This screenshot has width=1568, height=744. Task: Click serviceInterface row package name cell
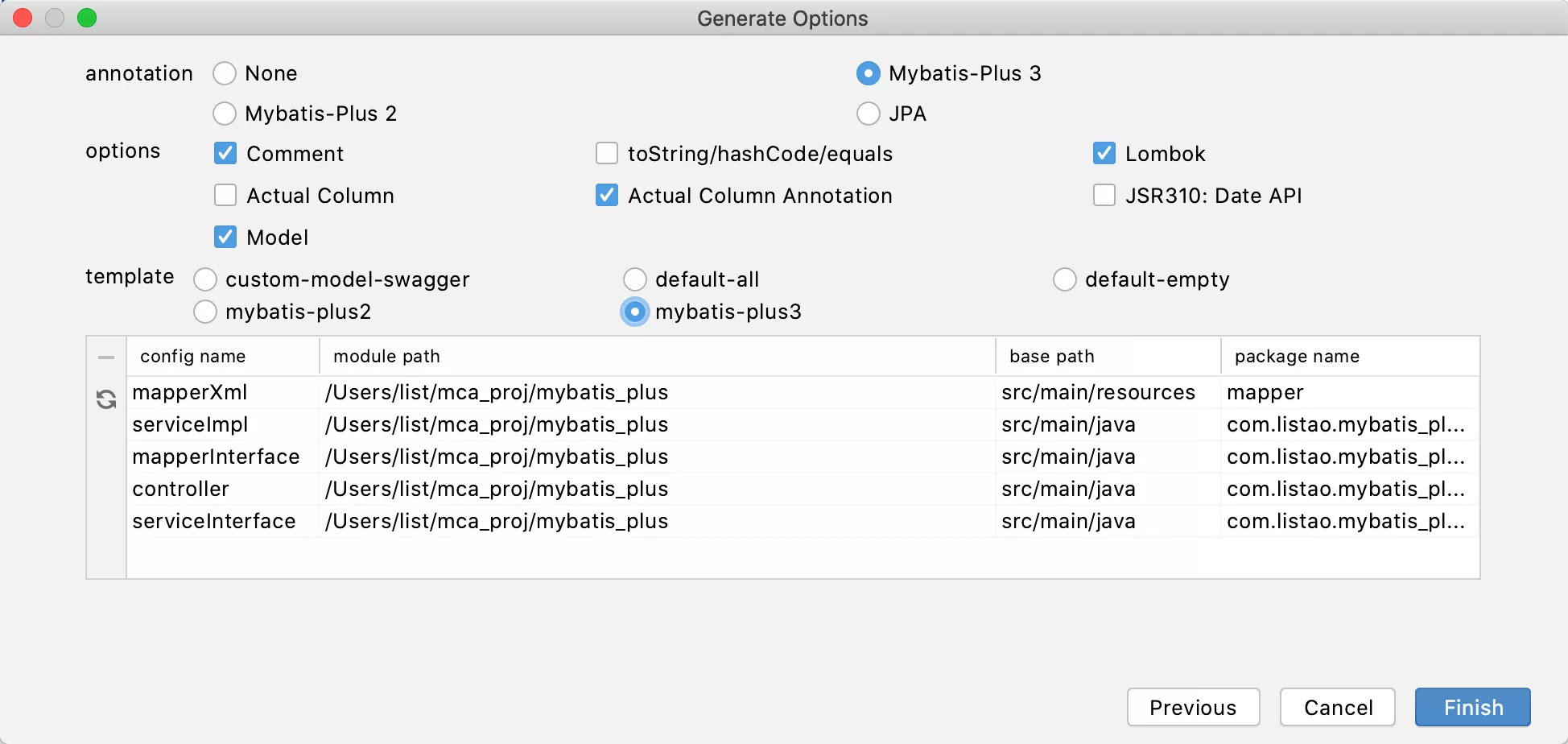pyautogui.click(x=1350, y=521)
